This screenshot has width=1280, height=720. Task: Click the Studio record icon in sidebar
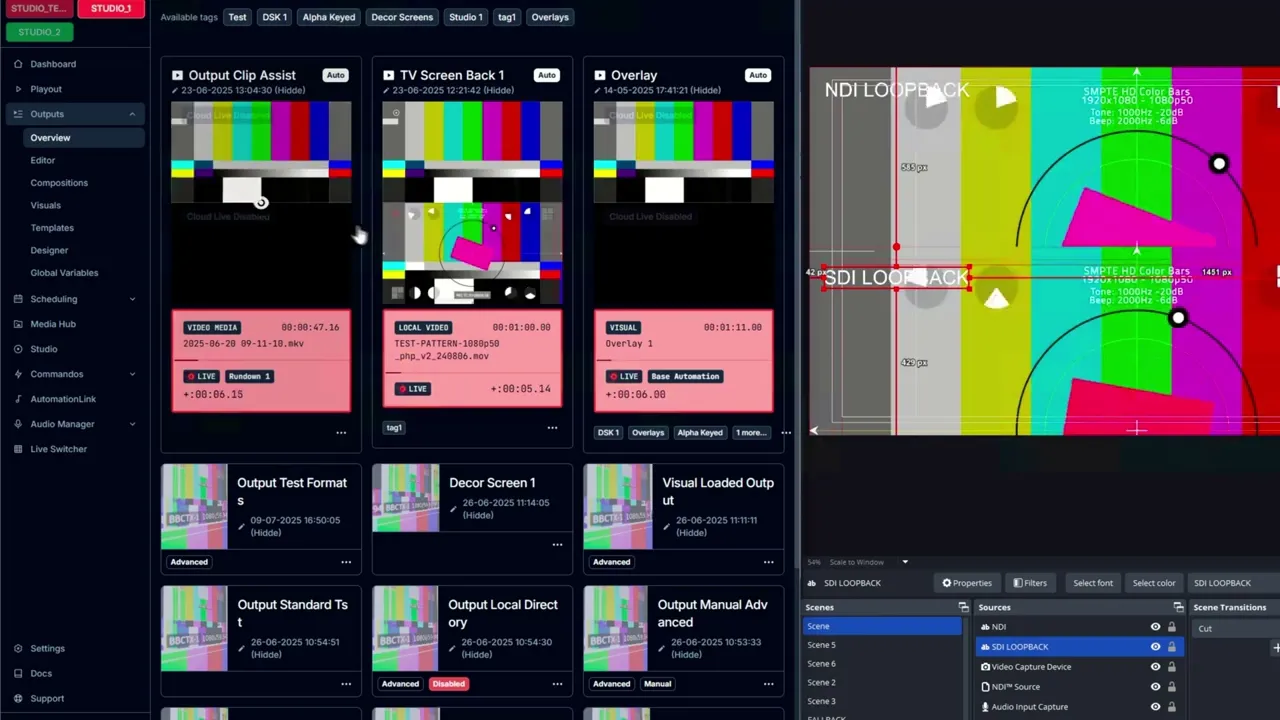[18, 349]
